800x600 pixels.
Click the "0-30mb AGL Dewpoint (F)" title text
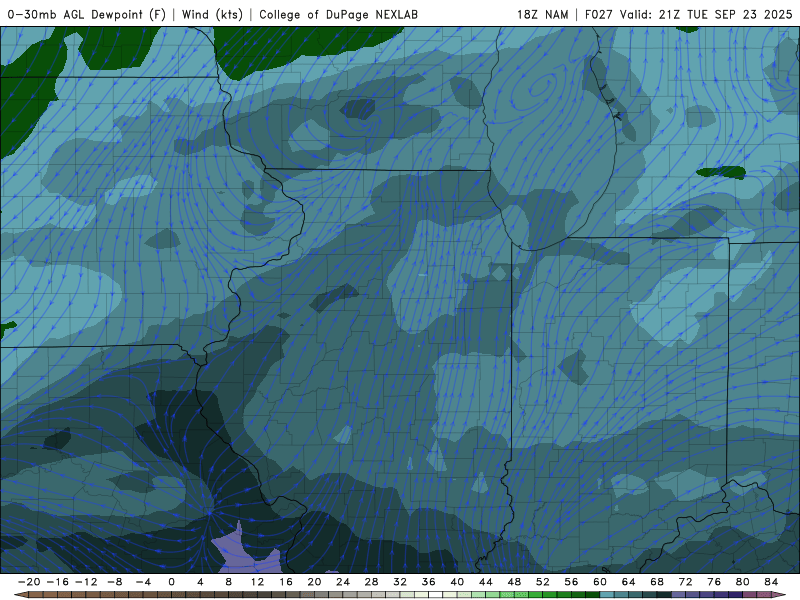point(87,14)
